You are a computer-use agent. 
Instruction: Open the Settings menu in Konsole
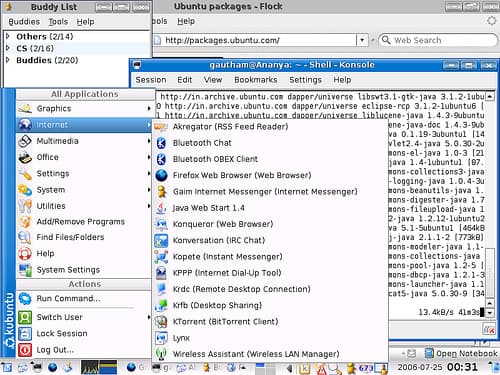305,80
